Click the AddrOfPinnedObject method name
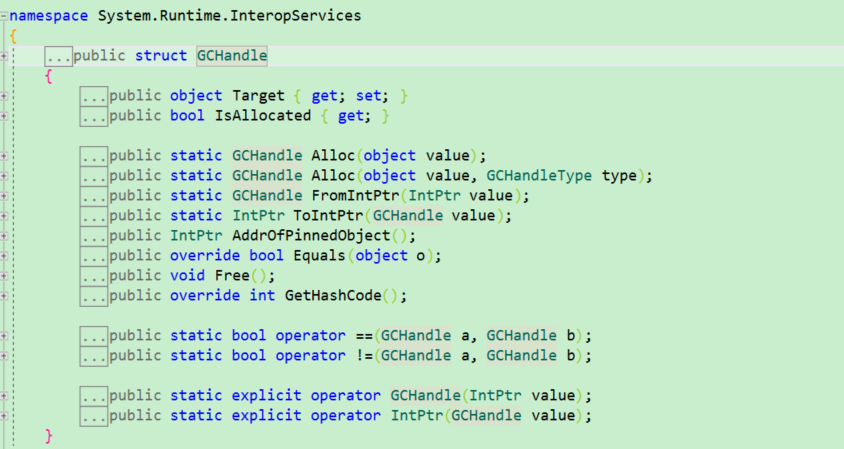Image resolution: width=844 pixels, height=449 pixels. point(311,235)
